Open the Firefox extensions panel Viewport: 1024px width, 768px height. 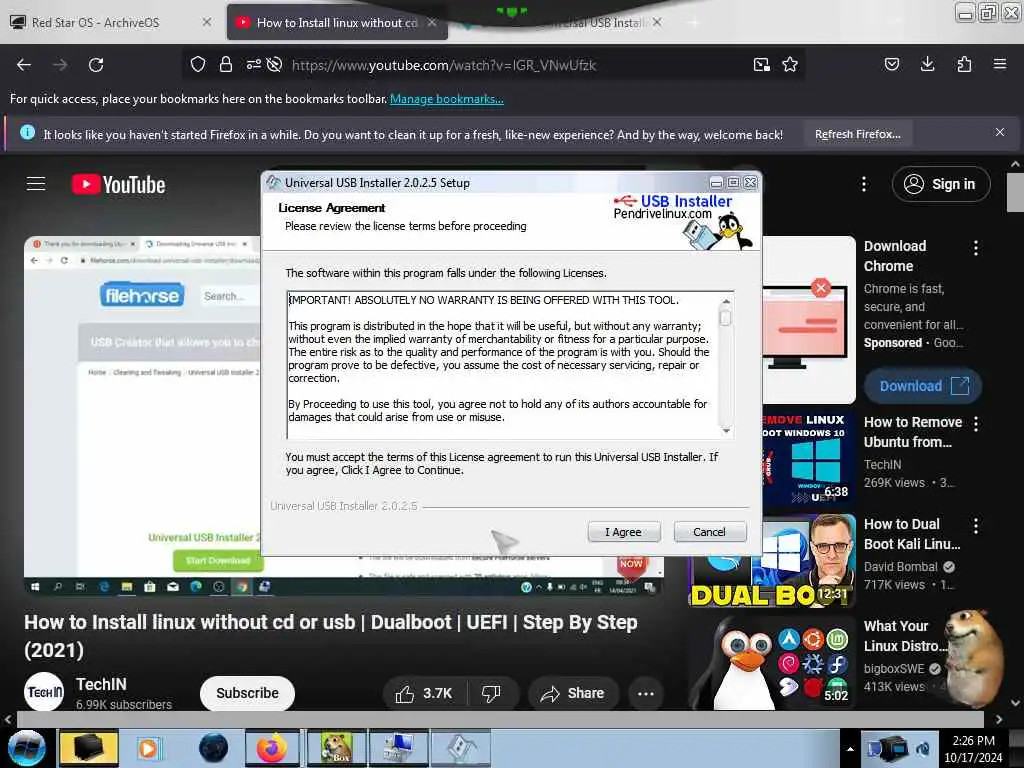[964, 65]
